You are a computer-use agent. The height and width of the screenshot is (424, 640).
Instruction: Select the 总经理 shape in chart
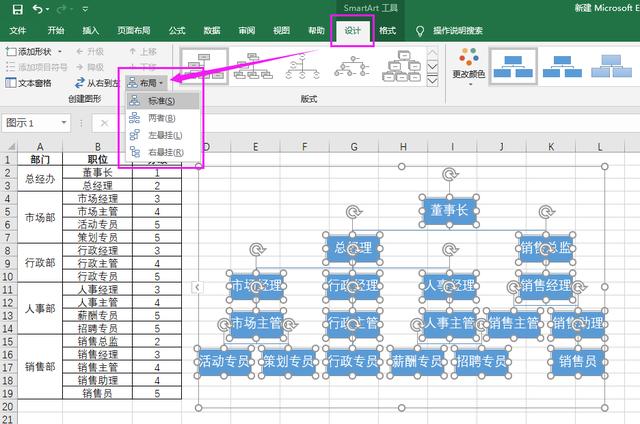pyautogui.click(x=353, y=247)
